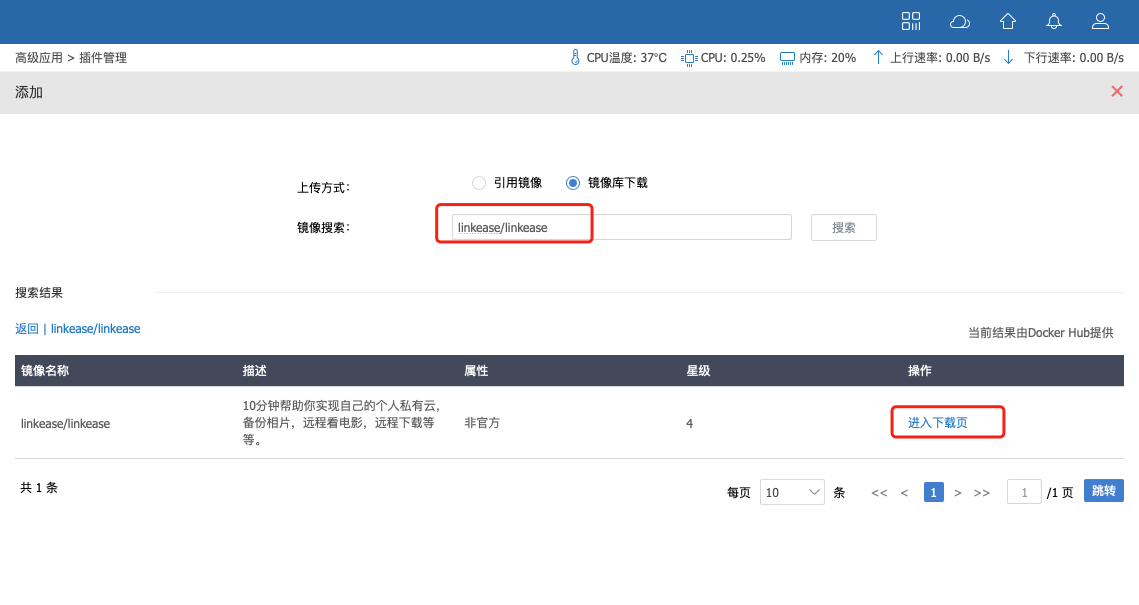Click the memory usage icon
The height and width of the screenshot is (605, 1139).
[787, 58]
